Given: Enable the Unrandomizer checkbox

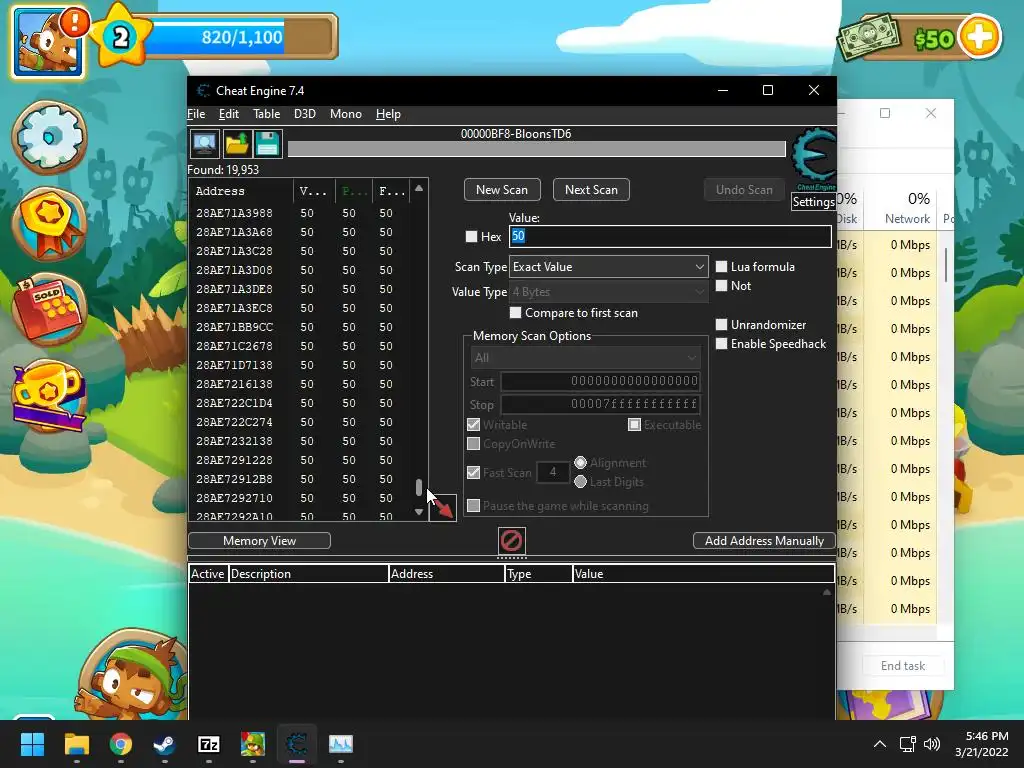Looking at the screenshot, I should click(x=721, y=325).
